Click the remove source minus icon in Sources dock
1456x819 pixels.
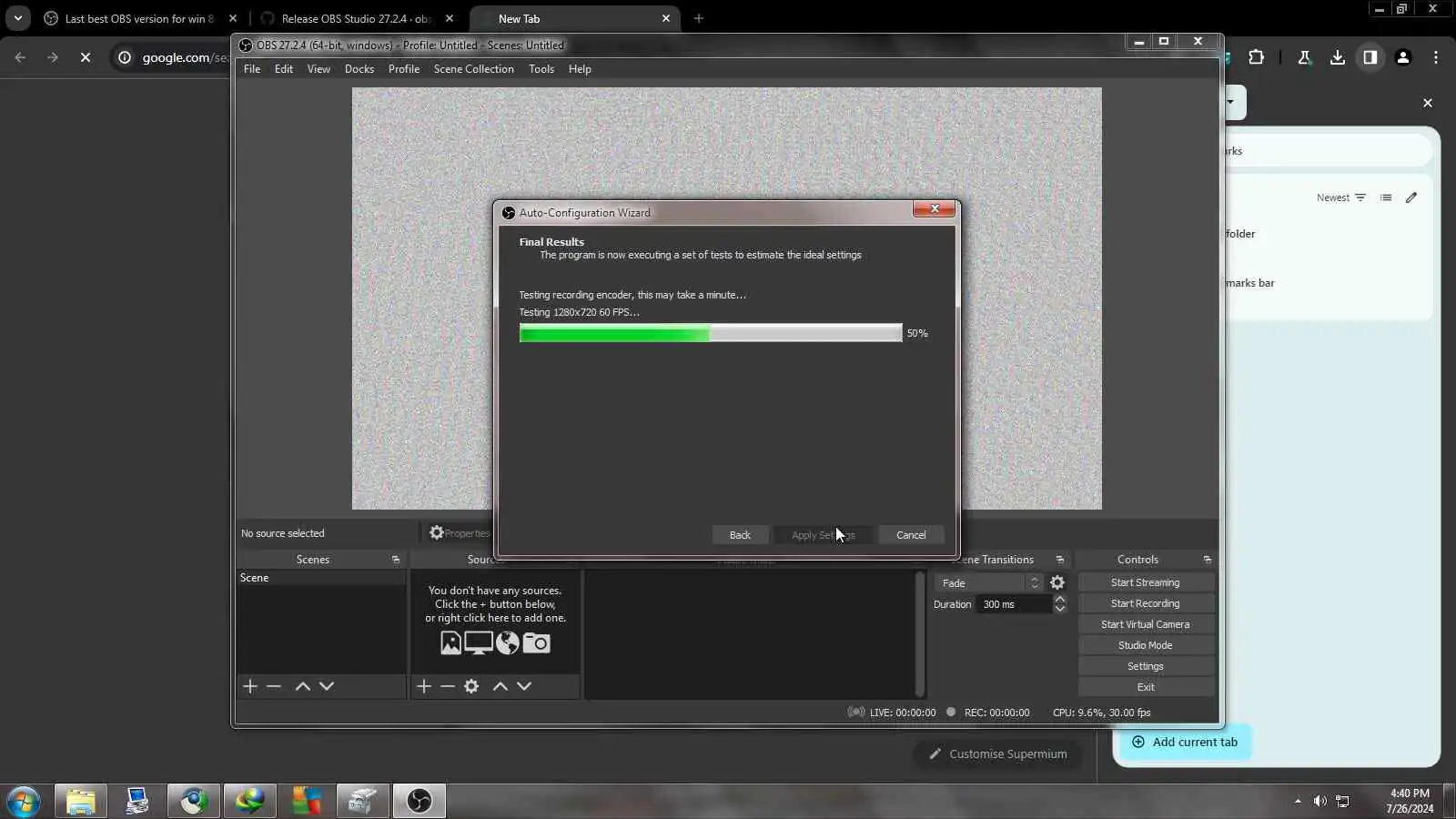448,686
